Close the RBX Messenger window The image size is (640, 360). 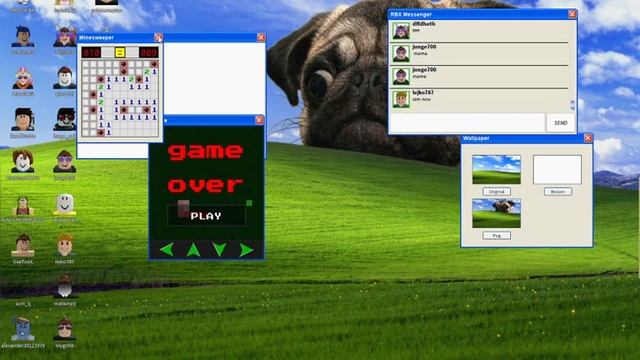(572, 14)
